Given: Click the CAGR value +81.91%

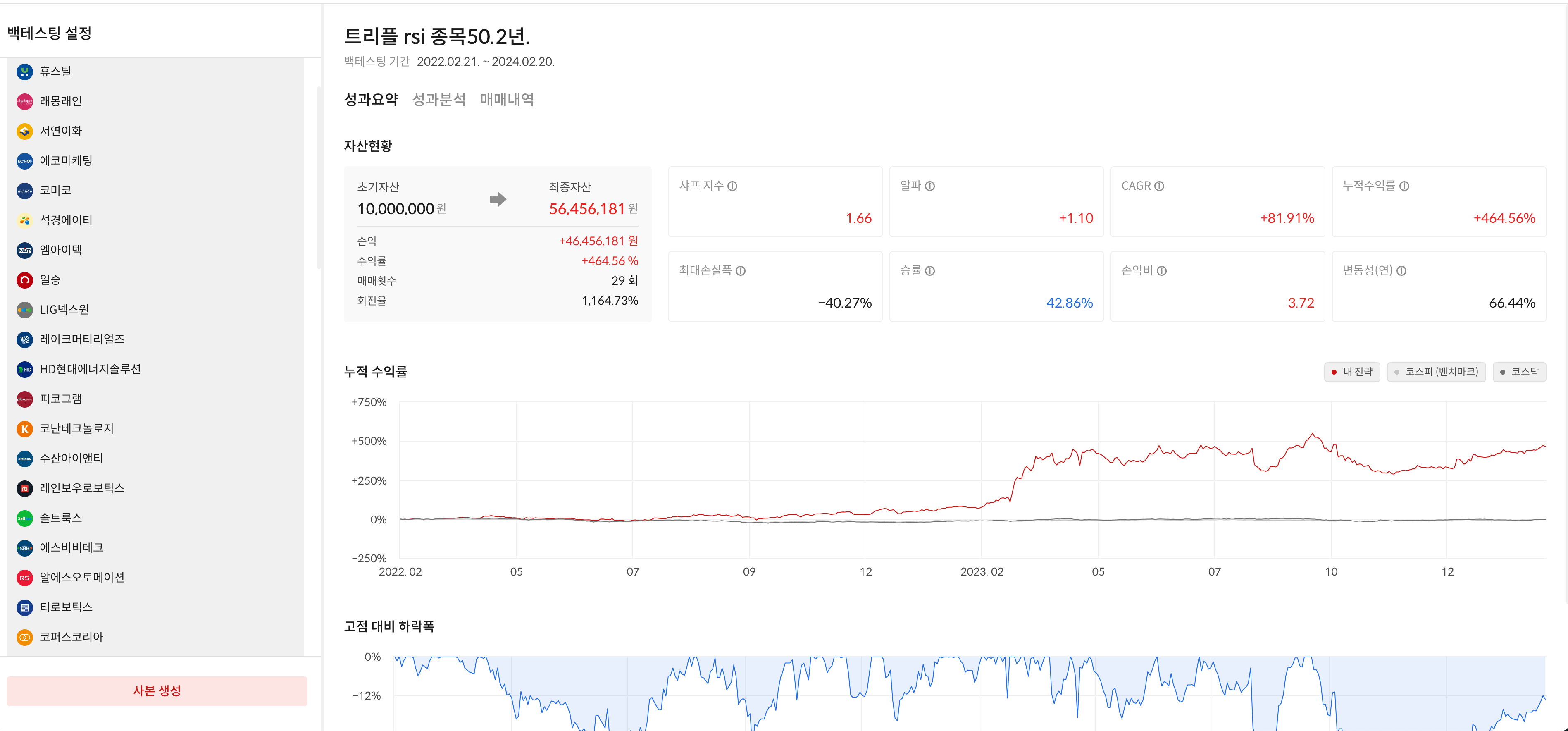Looking at the screenshot, I should click(x=1287, y=219).
